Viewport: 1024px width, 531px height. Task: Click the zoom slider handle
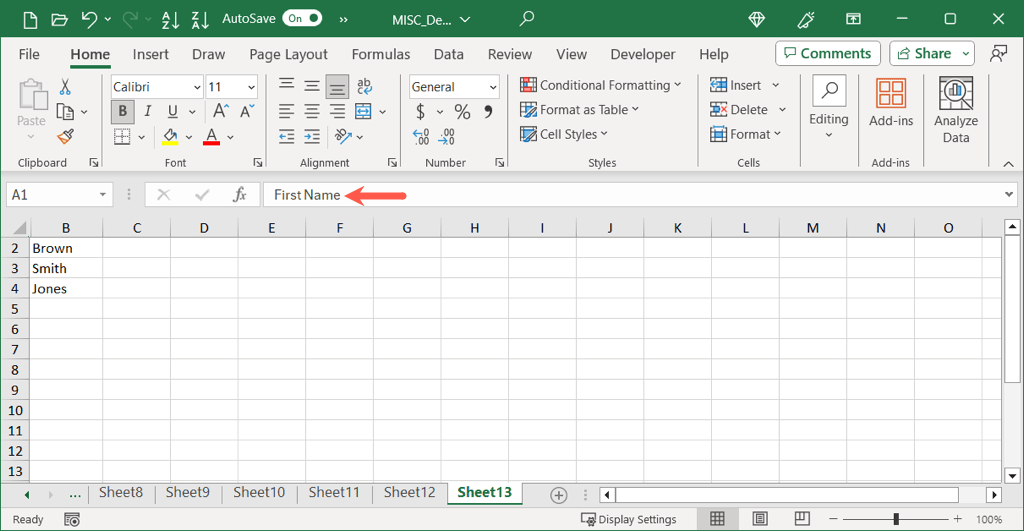[x=896, y=519]
